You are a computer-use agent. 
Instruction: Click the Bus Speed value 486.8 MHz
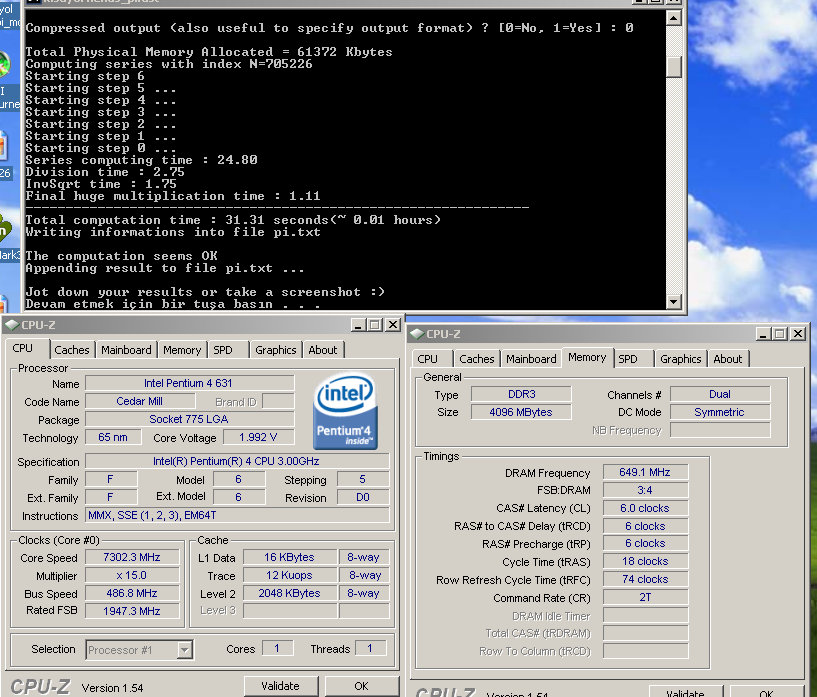(x=132, y=593)
